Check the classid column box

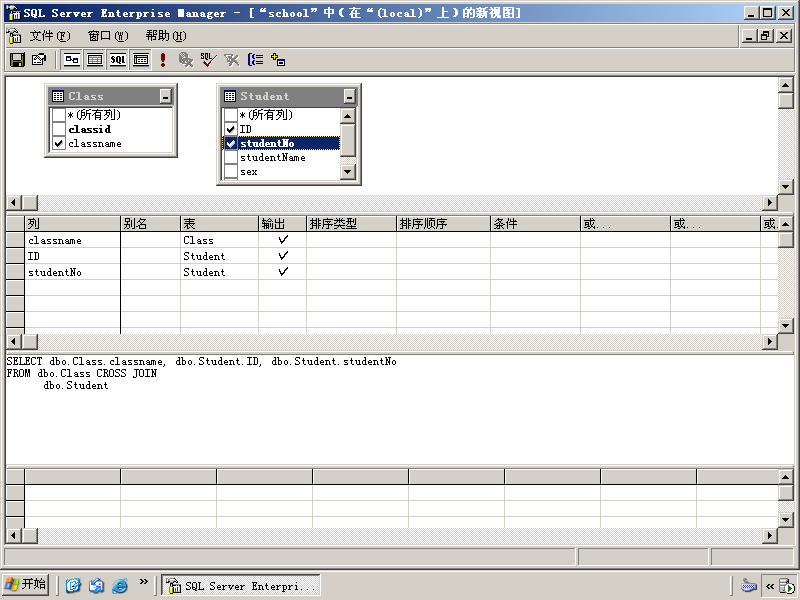pos(59,129)
